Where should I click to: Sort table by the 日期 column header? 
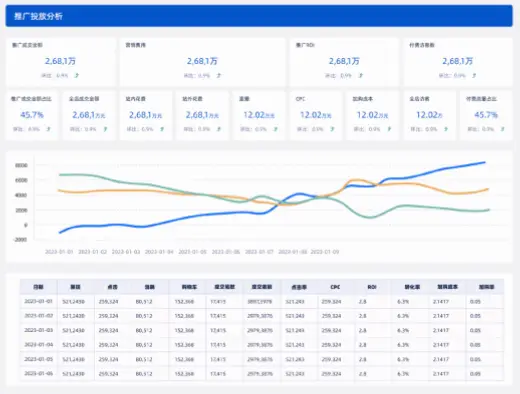[38, 287]
